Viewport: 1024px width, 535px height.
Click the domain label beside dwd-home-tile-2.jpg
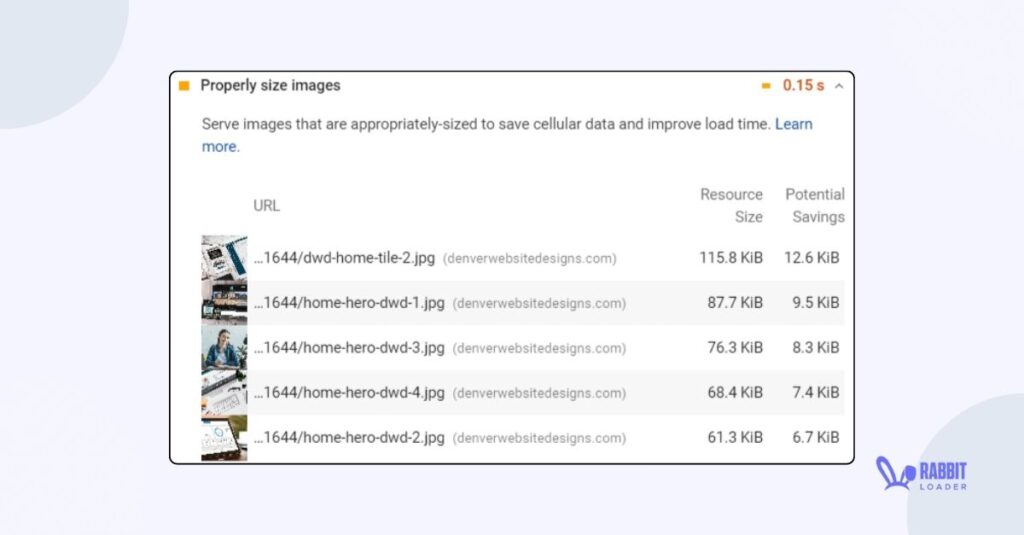[x=530, y=259]
